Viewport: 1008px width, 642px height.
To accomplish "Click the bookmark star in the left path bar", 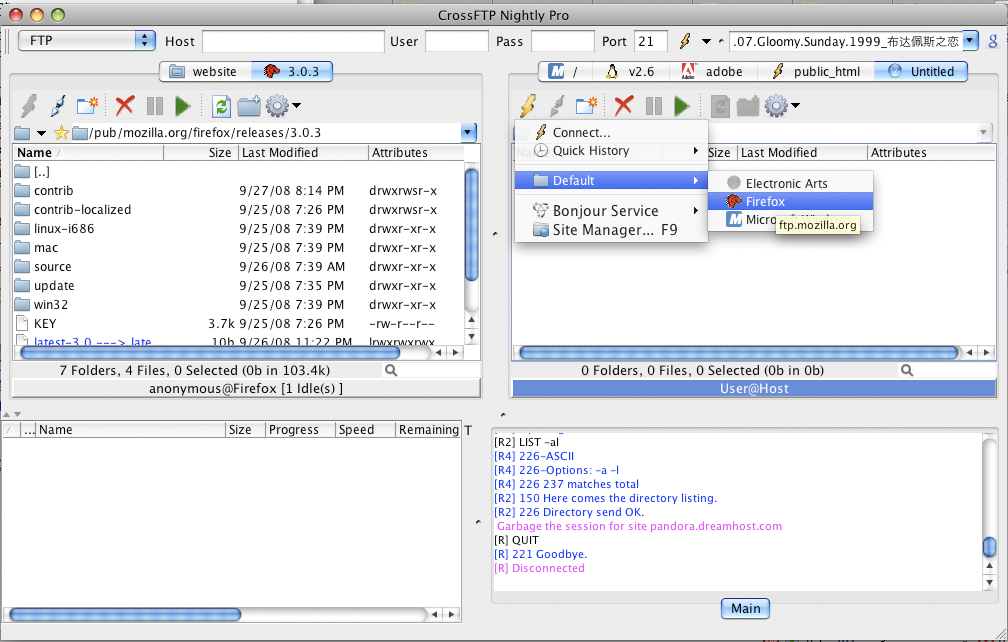I will [61, 133].
